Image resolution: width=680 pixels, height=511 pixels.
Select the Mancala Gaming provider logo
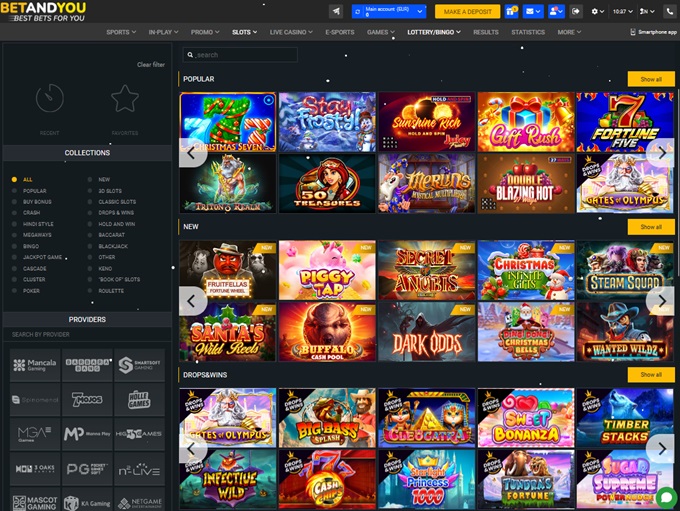point(35,365)
